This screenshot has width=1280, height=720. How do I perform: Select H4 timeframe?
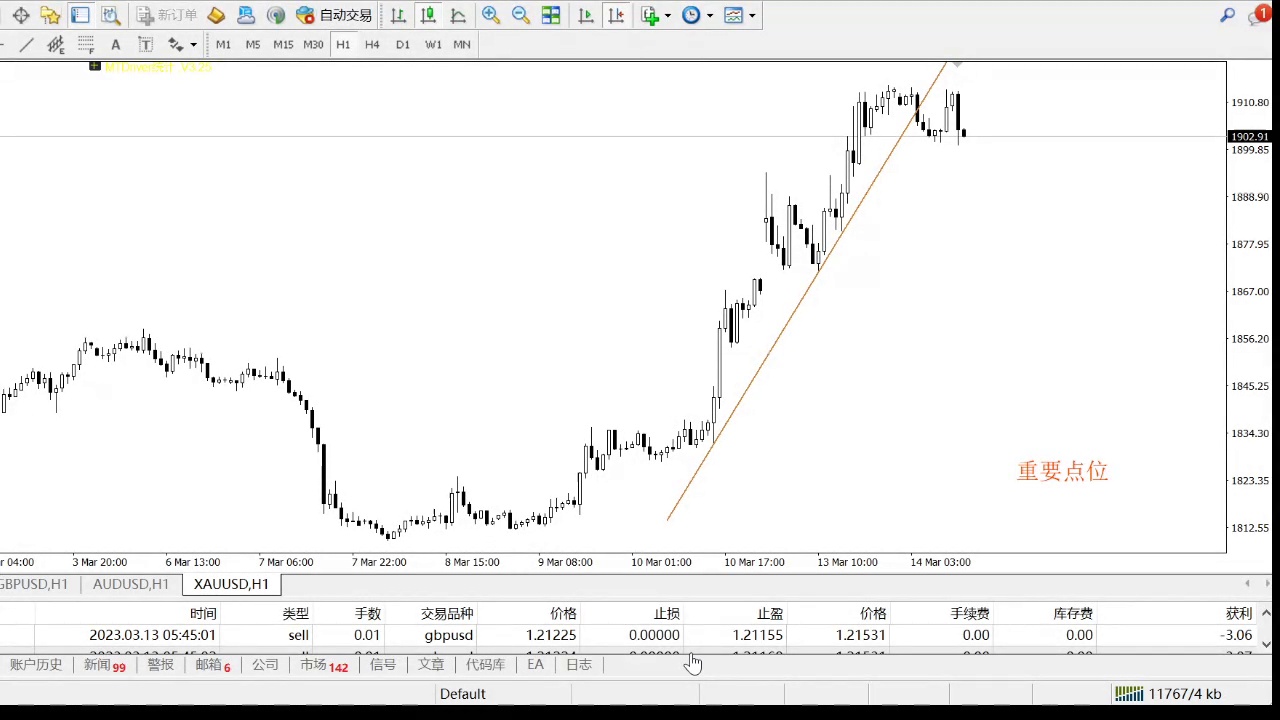click(x=372, y=44)
